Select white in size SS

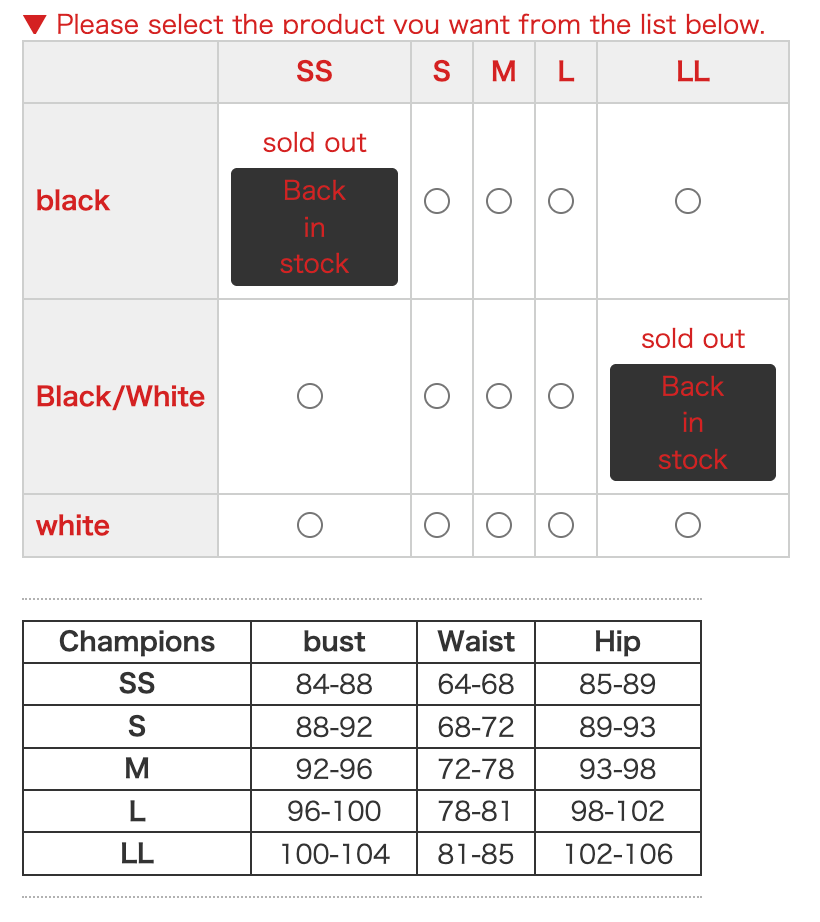[x=310, y=525]
